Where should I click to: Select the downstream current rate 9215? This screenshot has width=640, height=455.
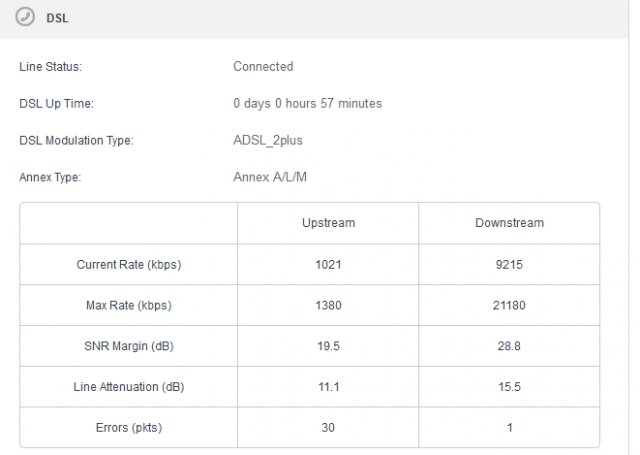click(509, 265)
